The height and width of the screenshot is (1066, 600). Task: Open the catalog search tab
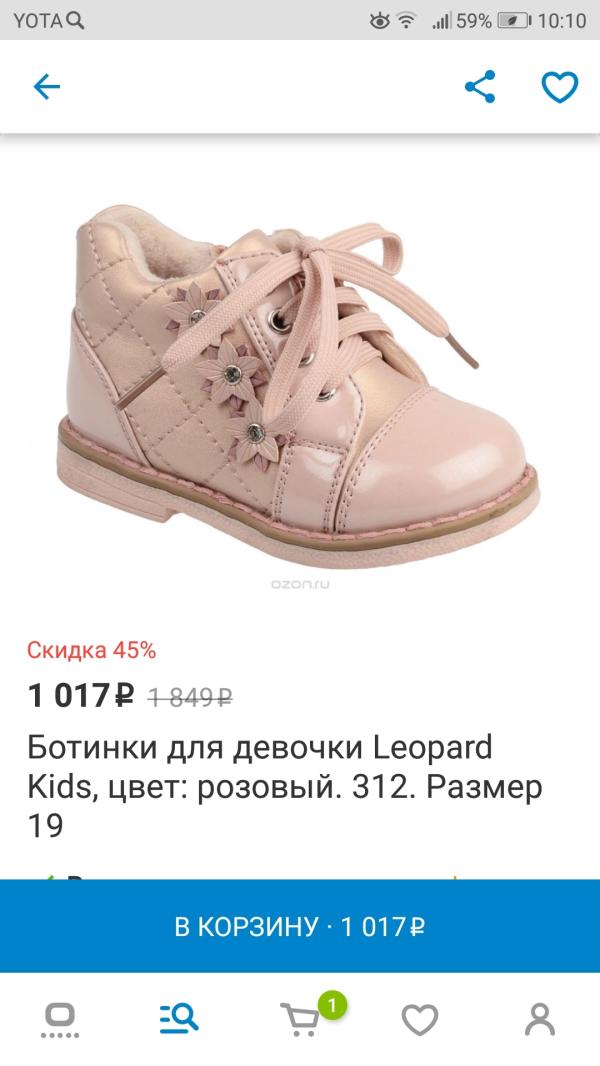click(179, 1019)
